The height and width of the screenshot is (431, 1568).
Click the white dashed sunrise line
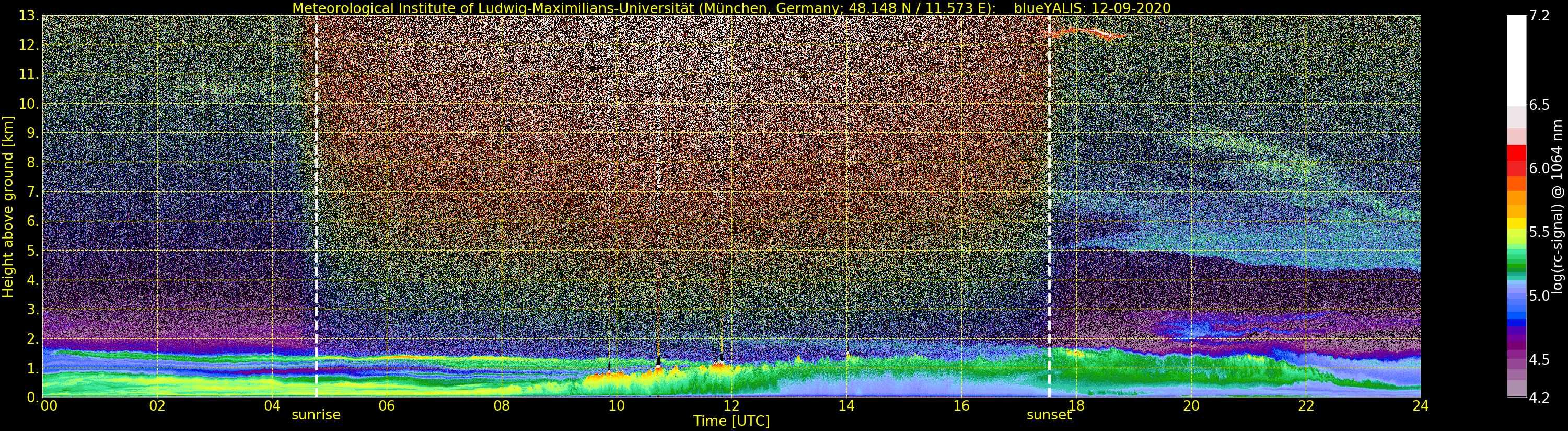click(x=316, y=207)
